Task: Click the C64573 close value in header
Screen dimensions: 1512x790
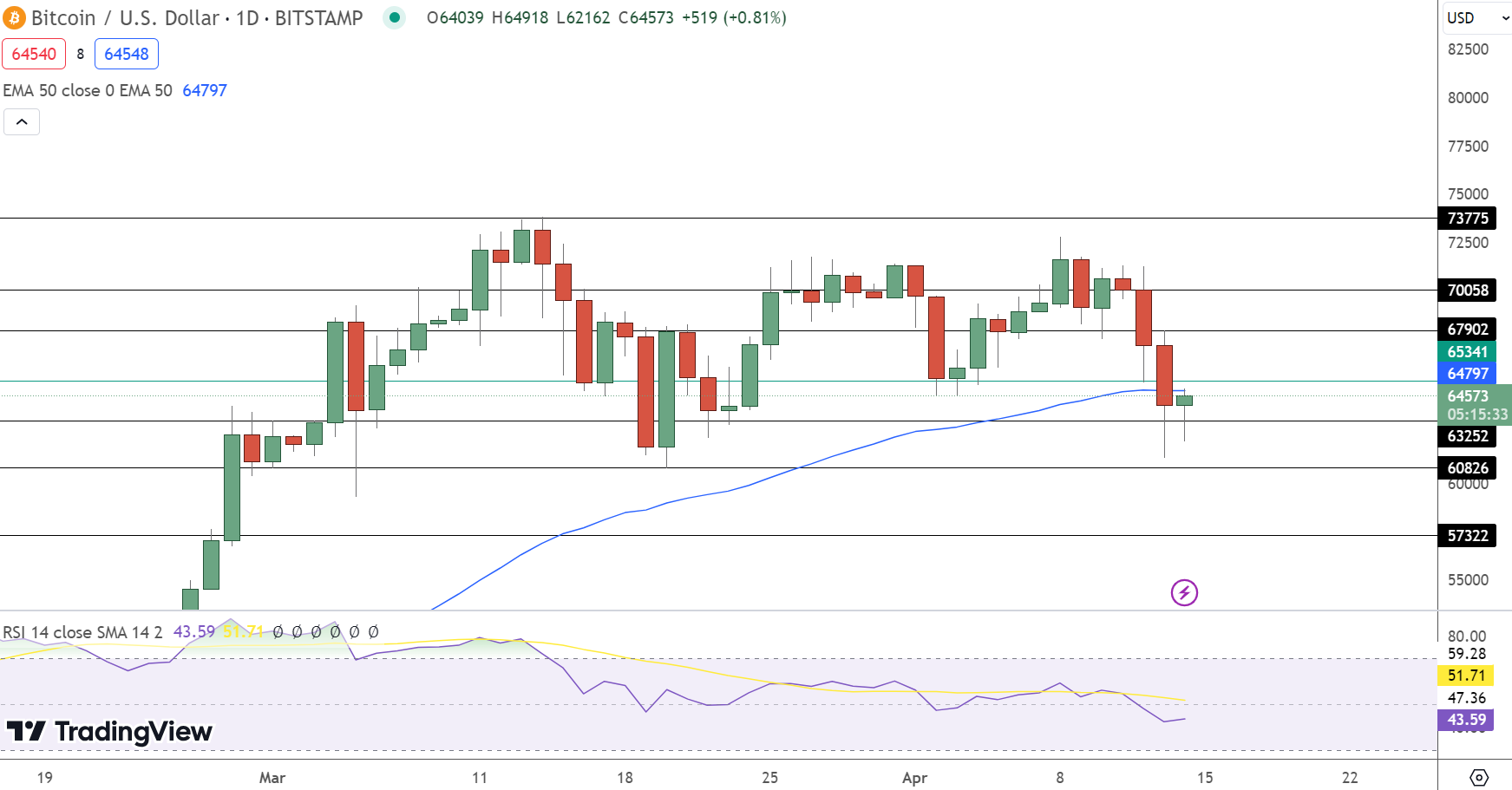Action: [645, 17]
